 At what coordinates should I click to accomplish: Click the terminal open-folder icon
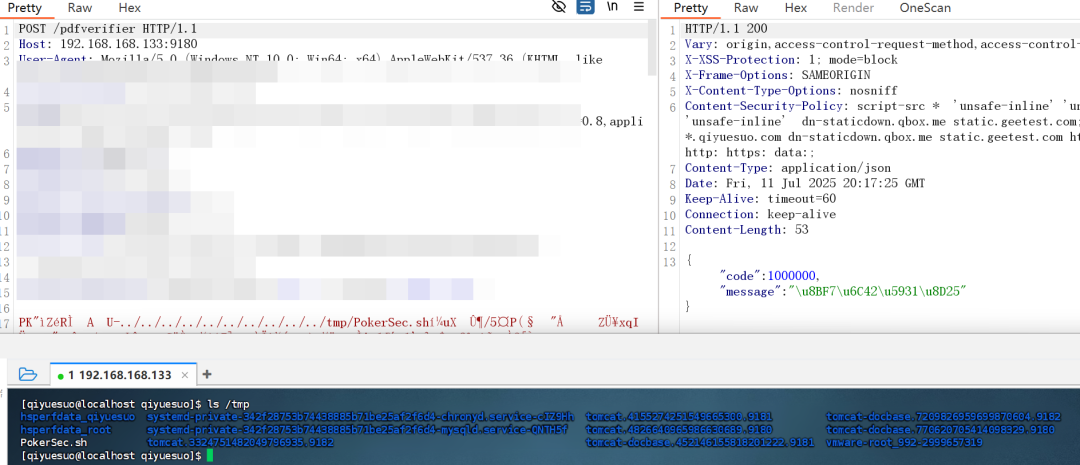click(x=28, y=374)
